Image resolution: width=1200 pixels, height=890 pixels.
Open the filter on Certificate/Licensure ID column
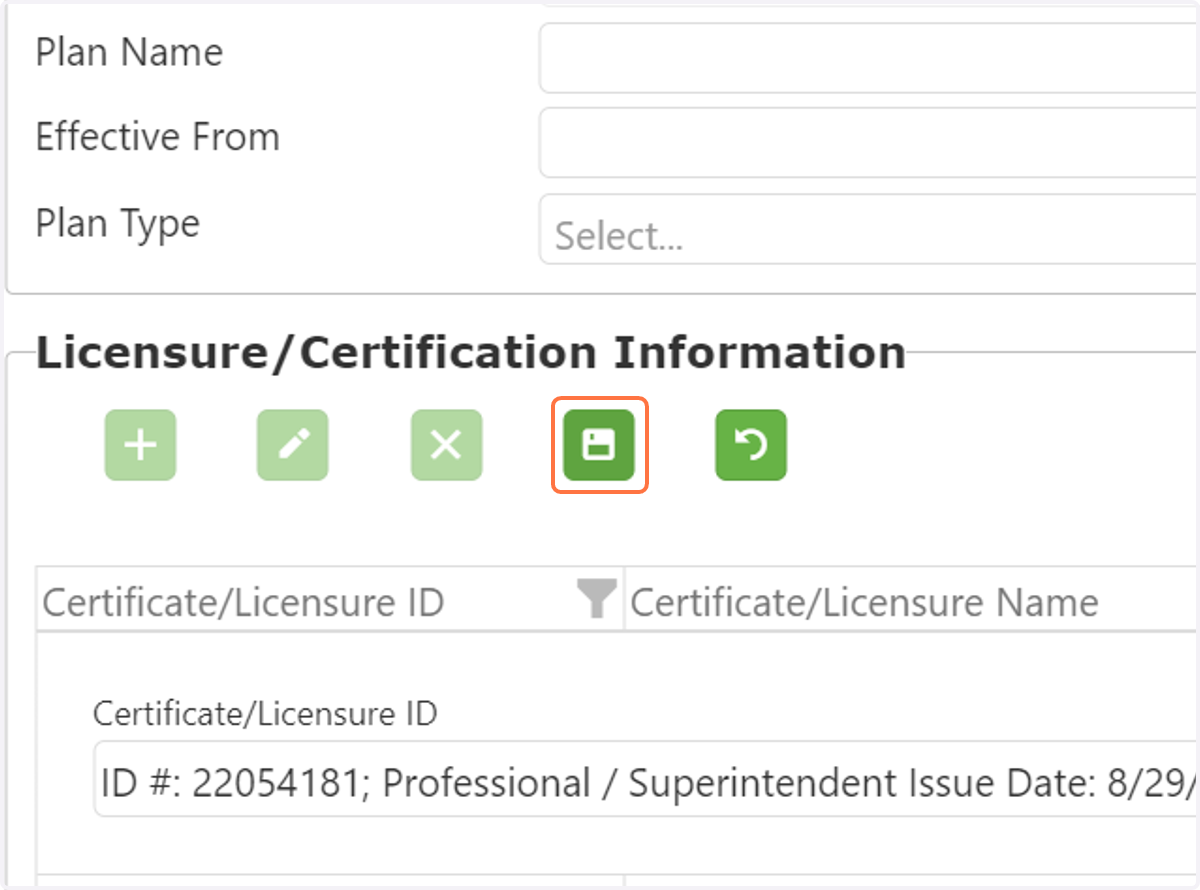(596, 600)
